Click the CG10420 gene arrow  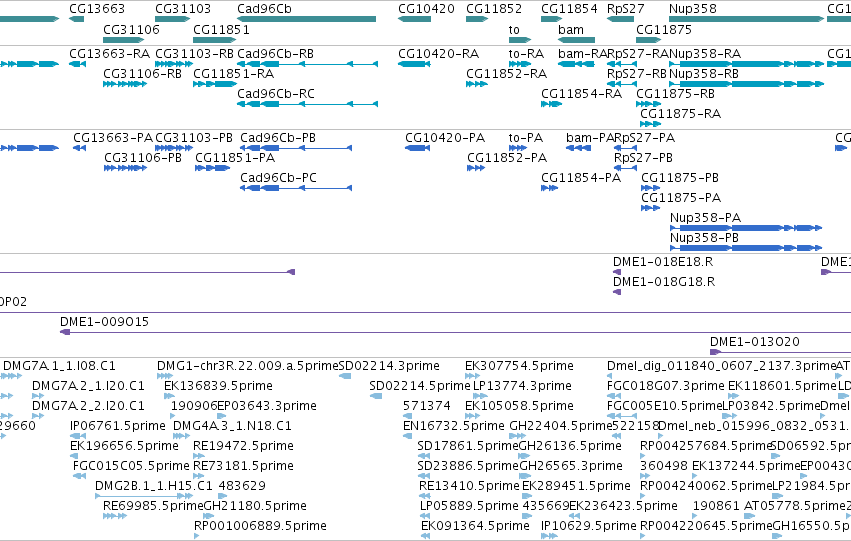click(x=414, y=19)
